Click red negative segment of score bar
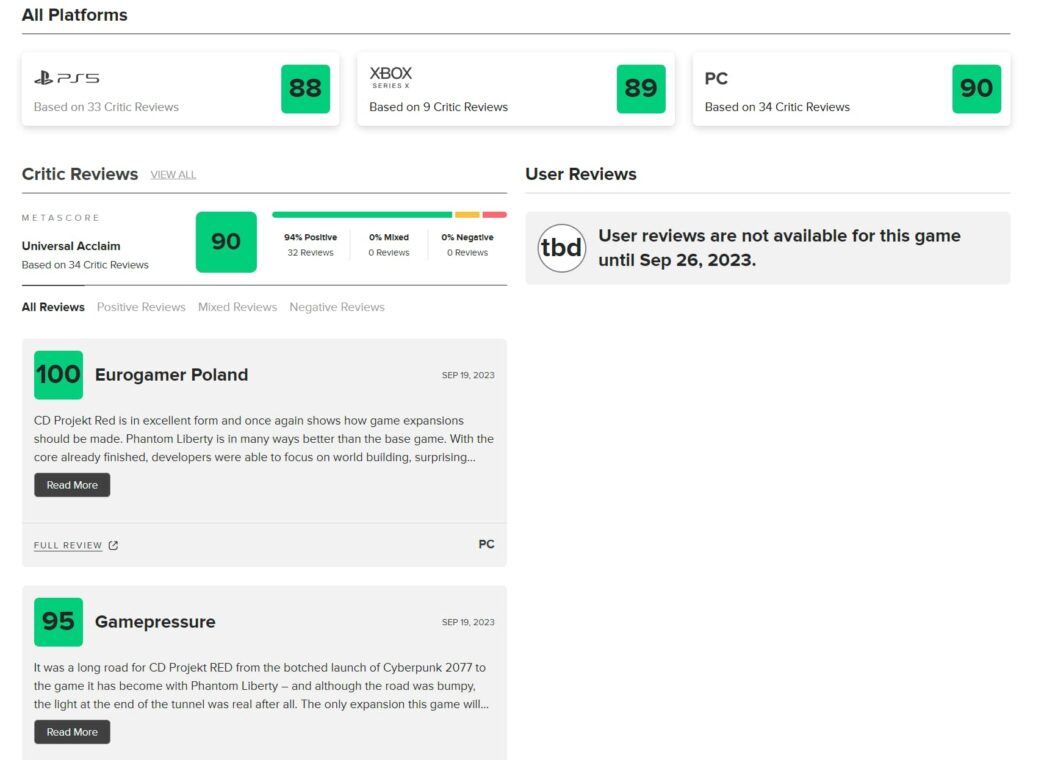This screenshot has width=1044, height=760. click(495, 214)
